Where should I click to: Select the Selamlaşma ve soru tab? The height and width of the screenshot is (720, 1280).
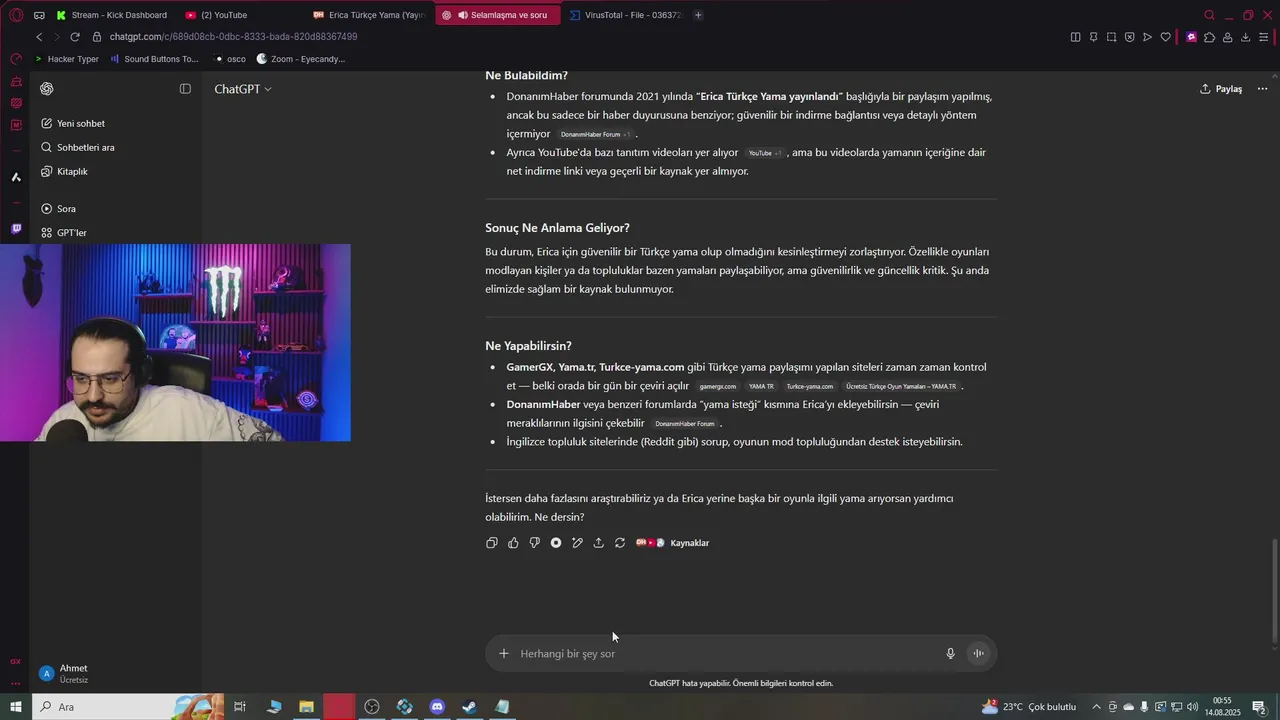(497, 15)
